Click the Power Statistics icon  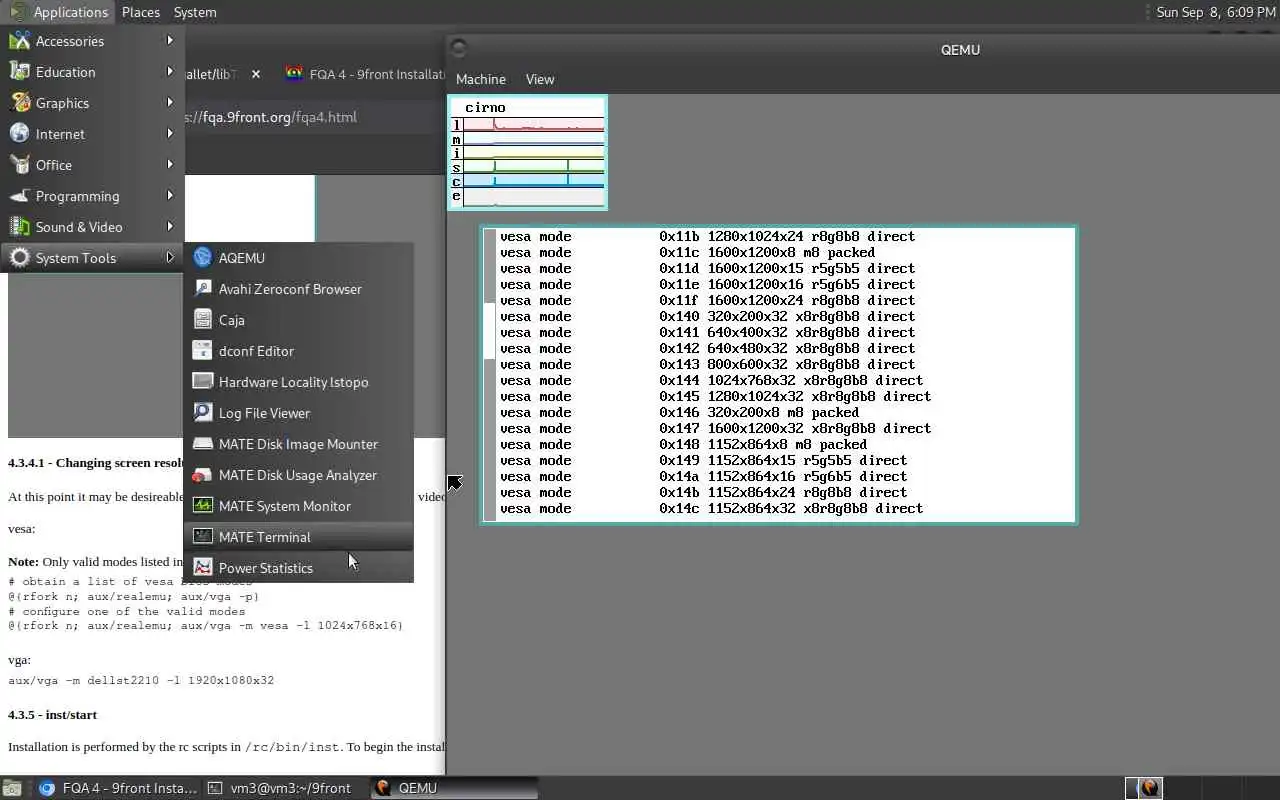point(203,568)
